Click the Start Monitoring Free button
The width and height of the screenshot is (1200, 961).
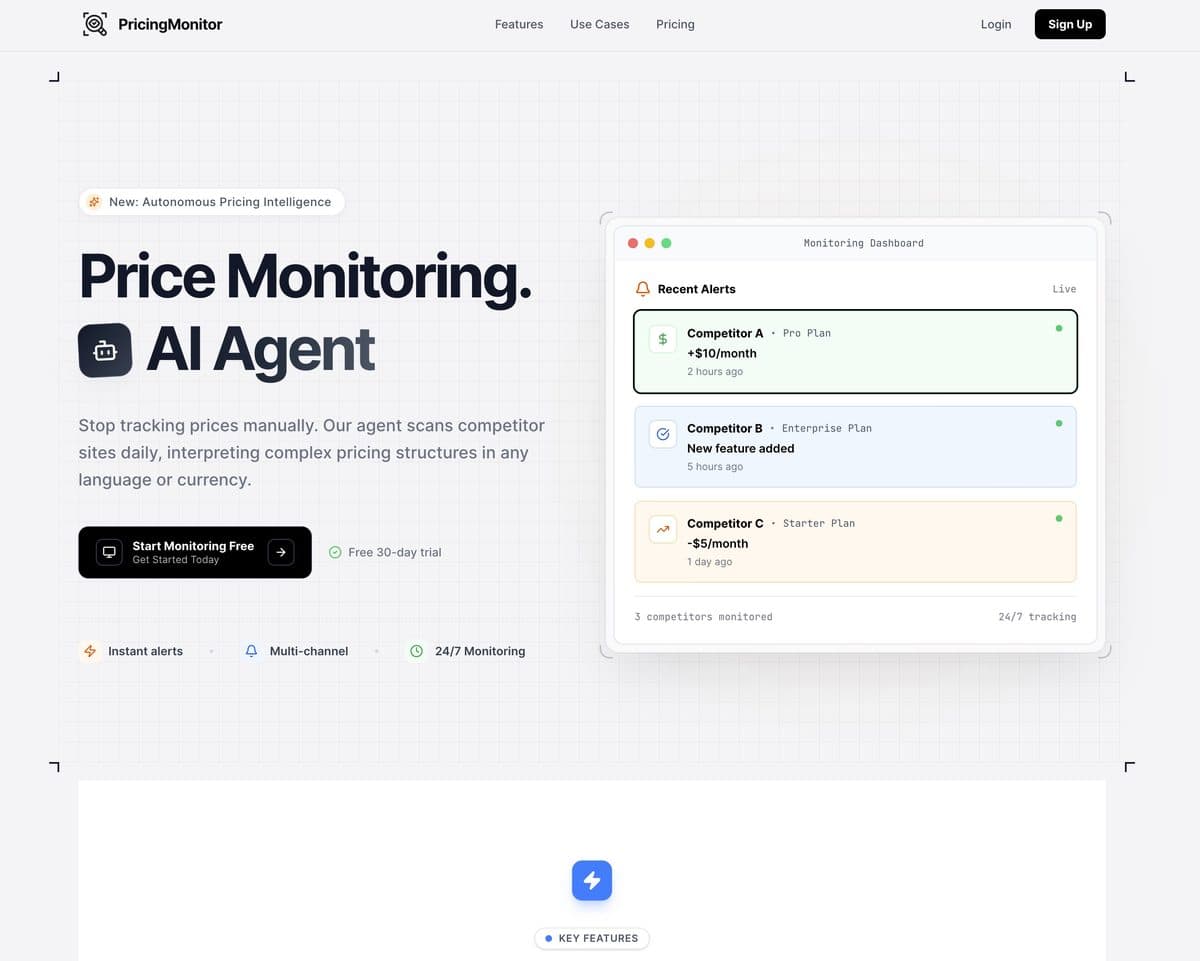point(195,552)
